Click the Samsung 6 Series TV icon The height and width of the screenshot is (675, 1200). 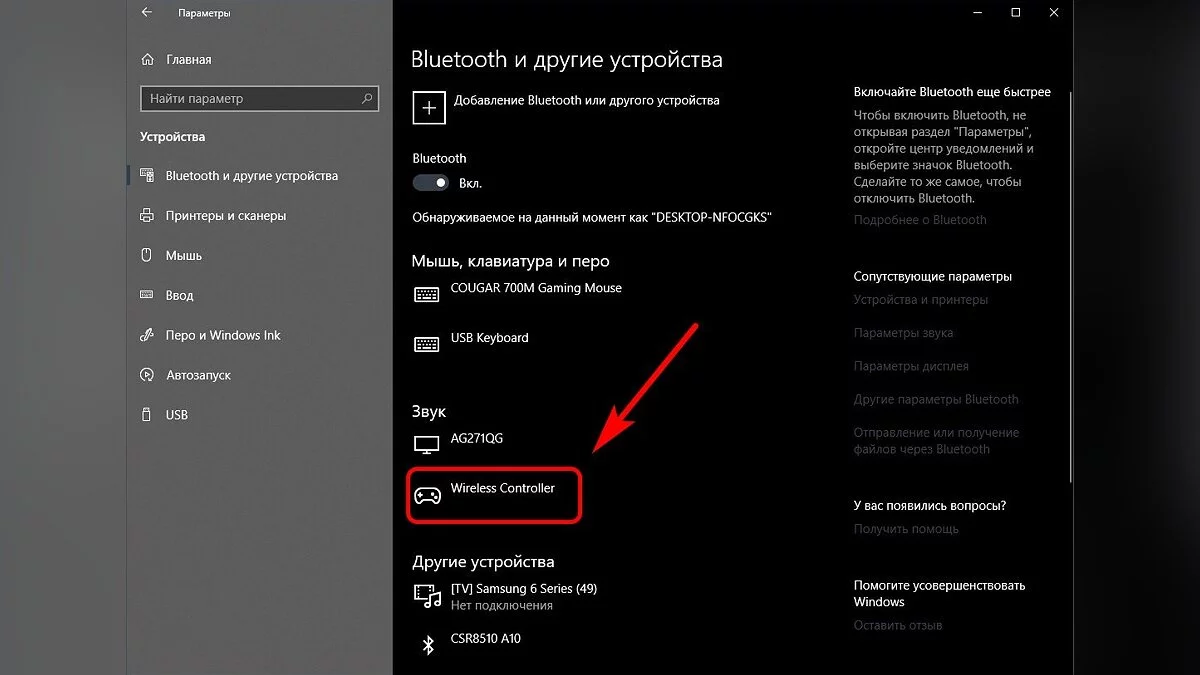pos(428,596)
